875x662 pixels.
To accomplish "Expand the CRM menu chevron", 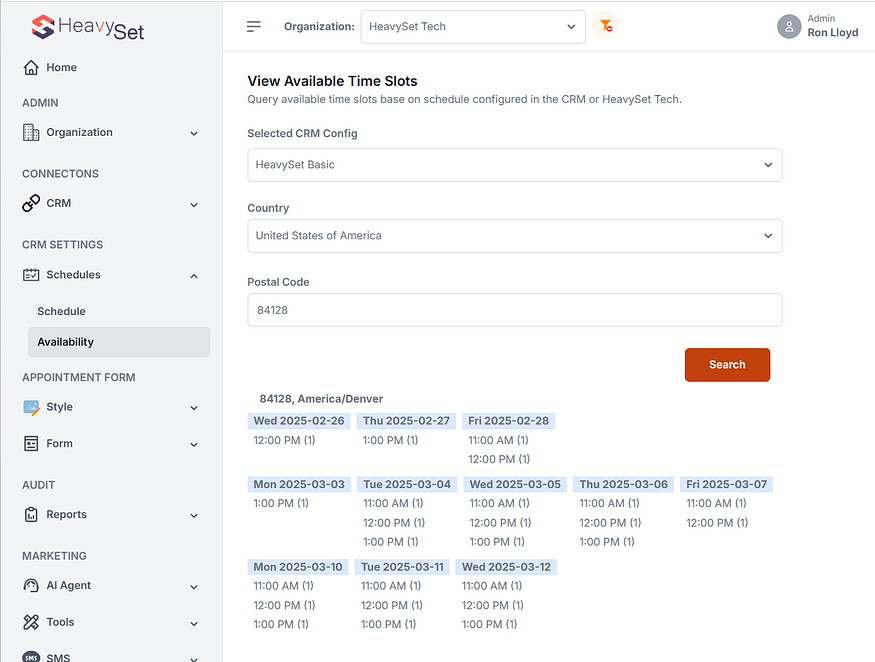I will [x=194, y=205].
